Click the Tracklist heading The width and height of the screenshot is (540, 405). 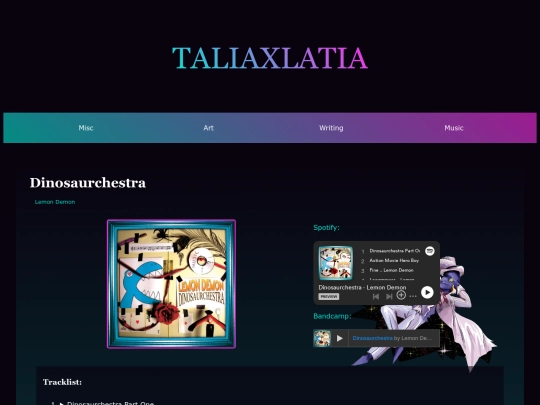(62, 382)
